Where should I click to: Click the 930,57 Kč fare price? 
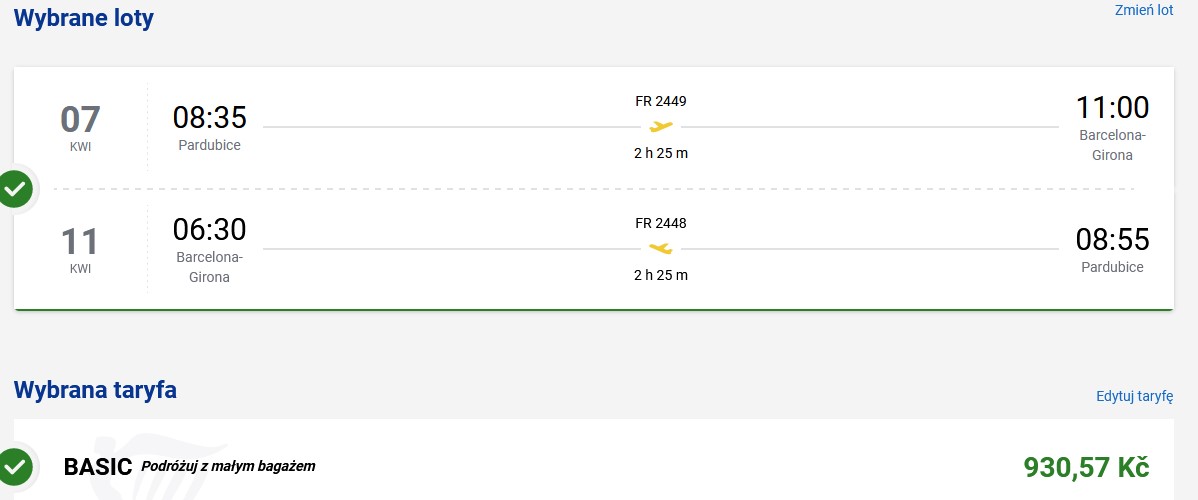click(1086, 466)
